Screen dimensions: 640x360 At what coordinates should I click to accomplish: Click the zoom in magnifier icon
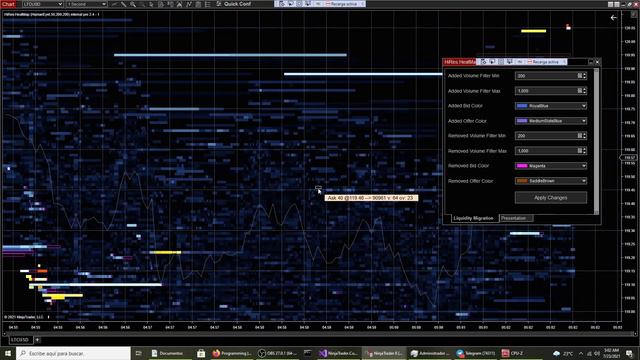(x=133, y=4)
